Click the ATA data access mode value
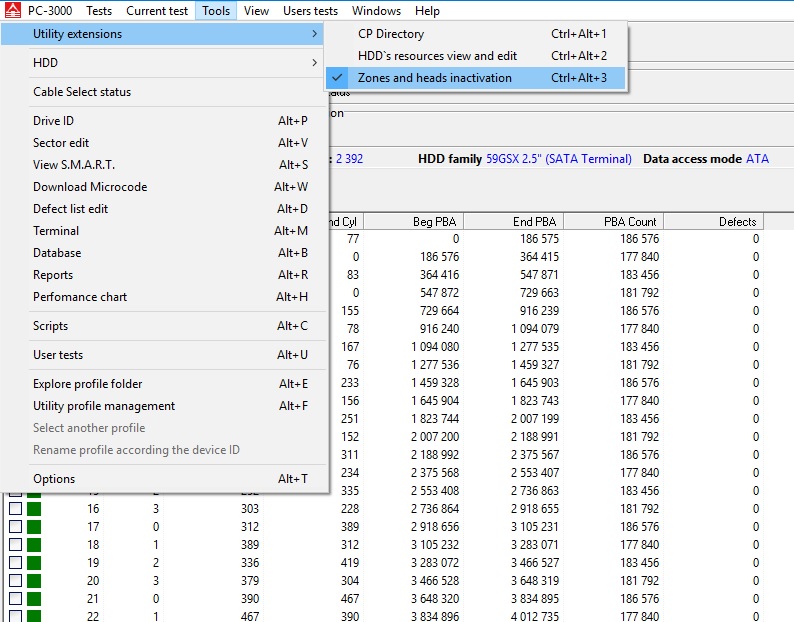Image resolution: width=794 pixels, height=622 pixels. 757,159
